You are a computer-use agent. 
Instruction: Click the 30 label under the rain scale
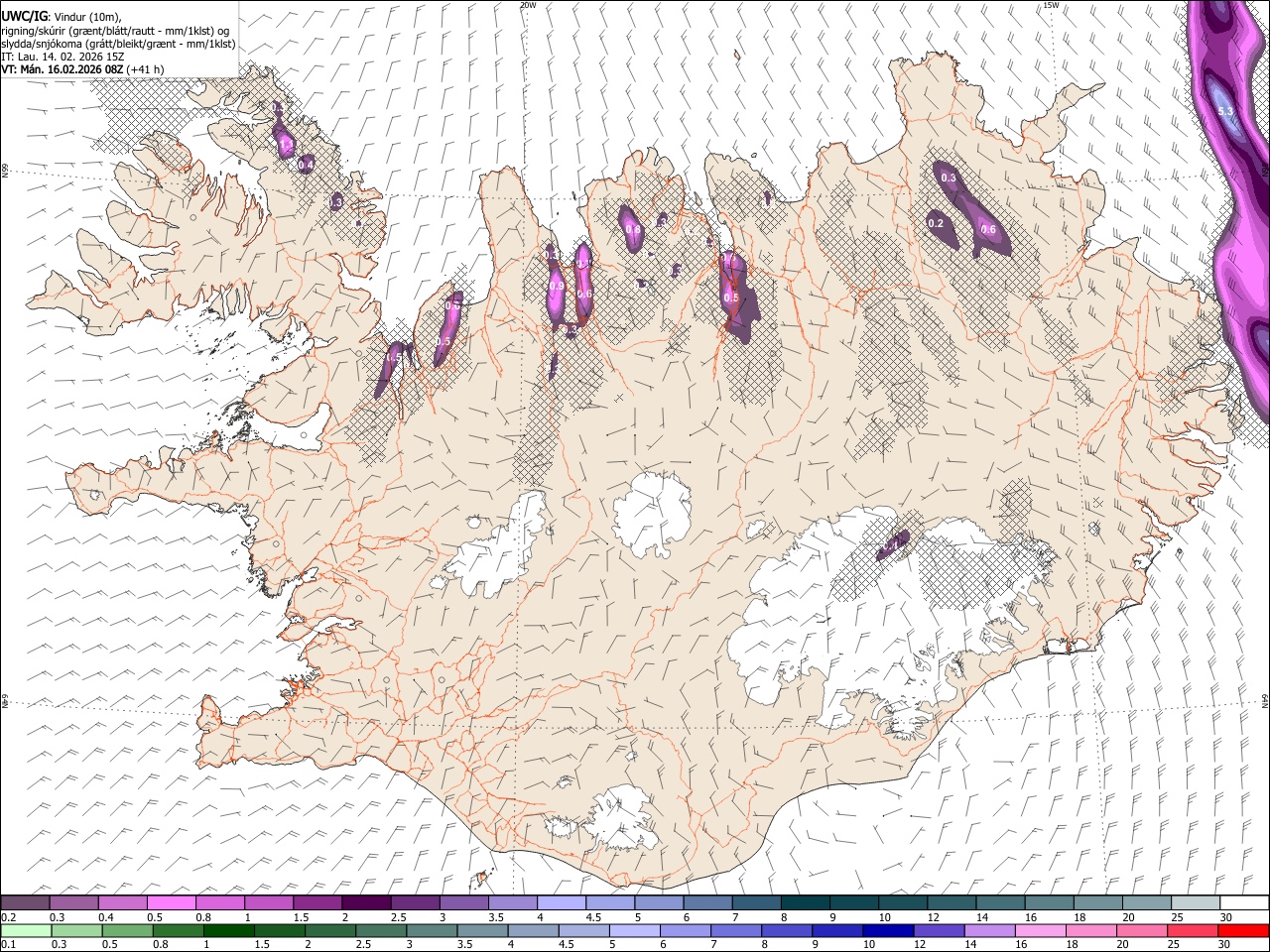(x=1224, y=944)
